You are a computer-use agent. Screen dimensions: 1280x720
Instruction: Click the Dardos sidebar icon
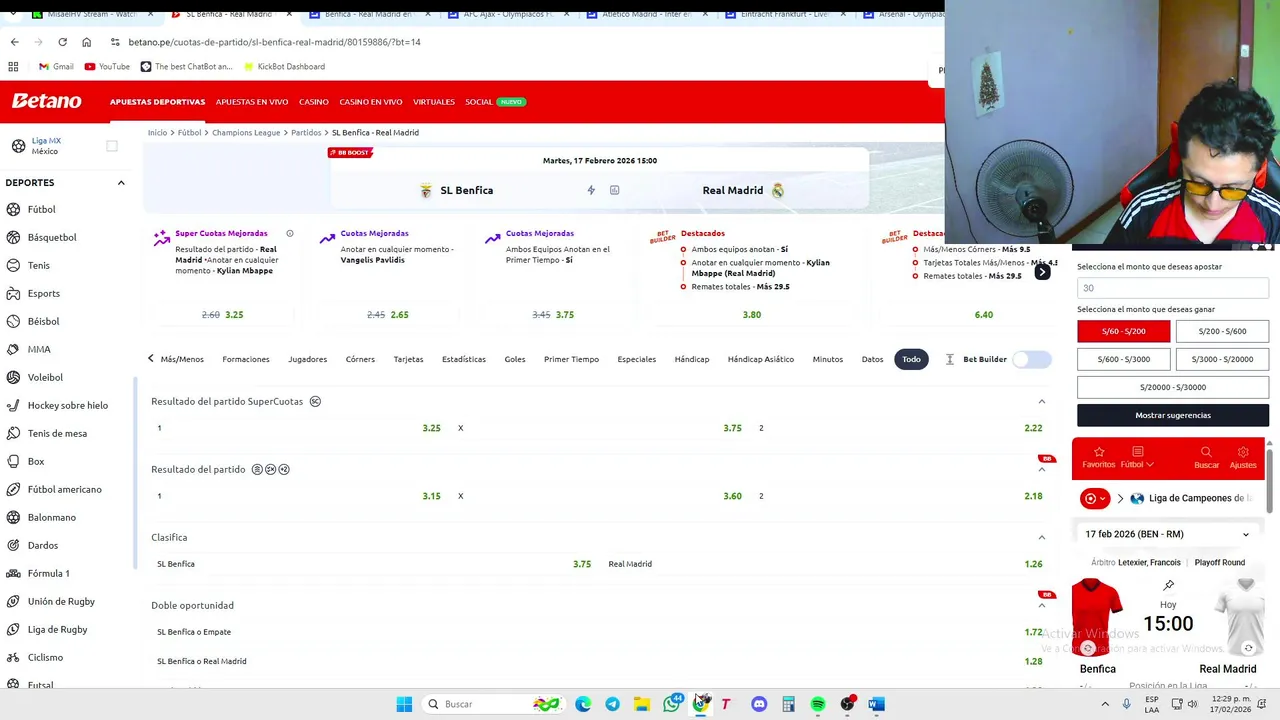[x=14, y=545]
